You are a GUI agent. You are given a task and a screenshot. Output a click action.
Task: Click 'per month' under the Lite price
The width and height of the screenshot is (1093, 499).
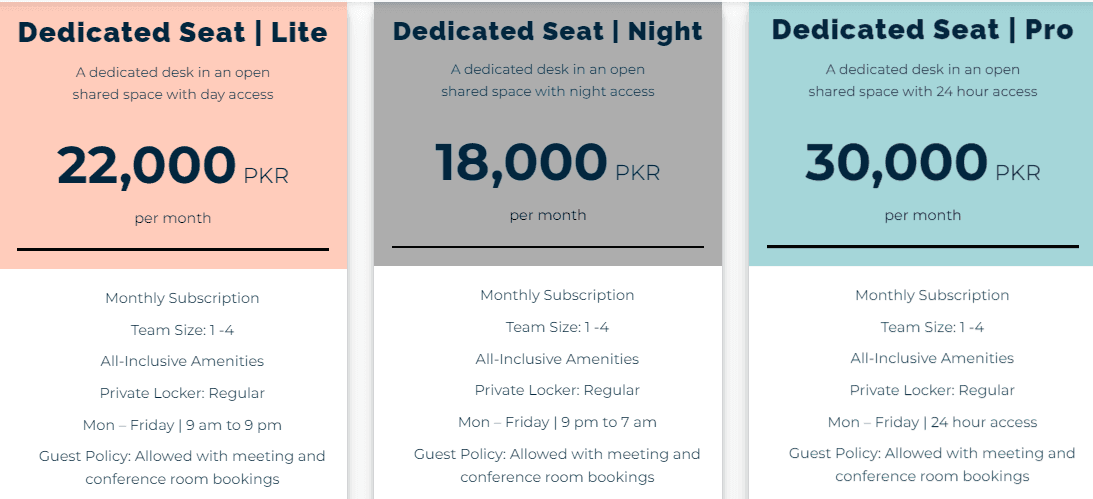pyautogui.click(x=173, y=218)
